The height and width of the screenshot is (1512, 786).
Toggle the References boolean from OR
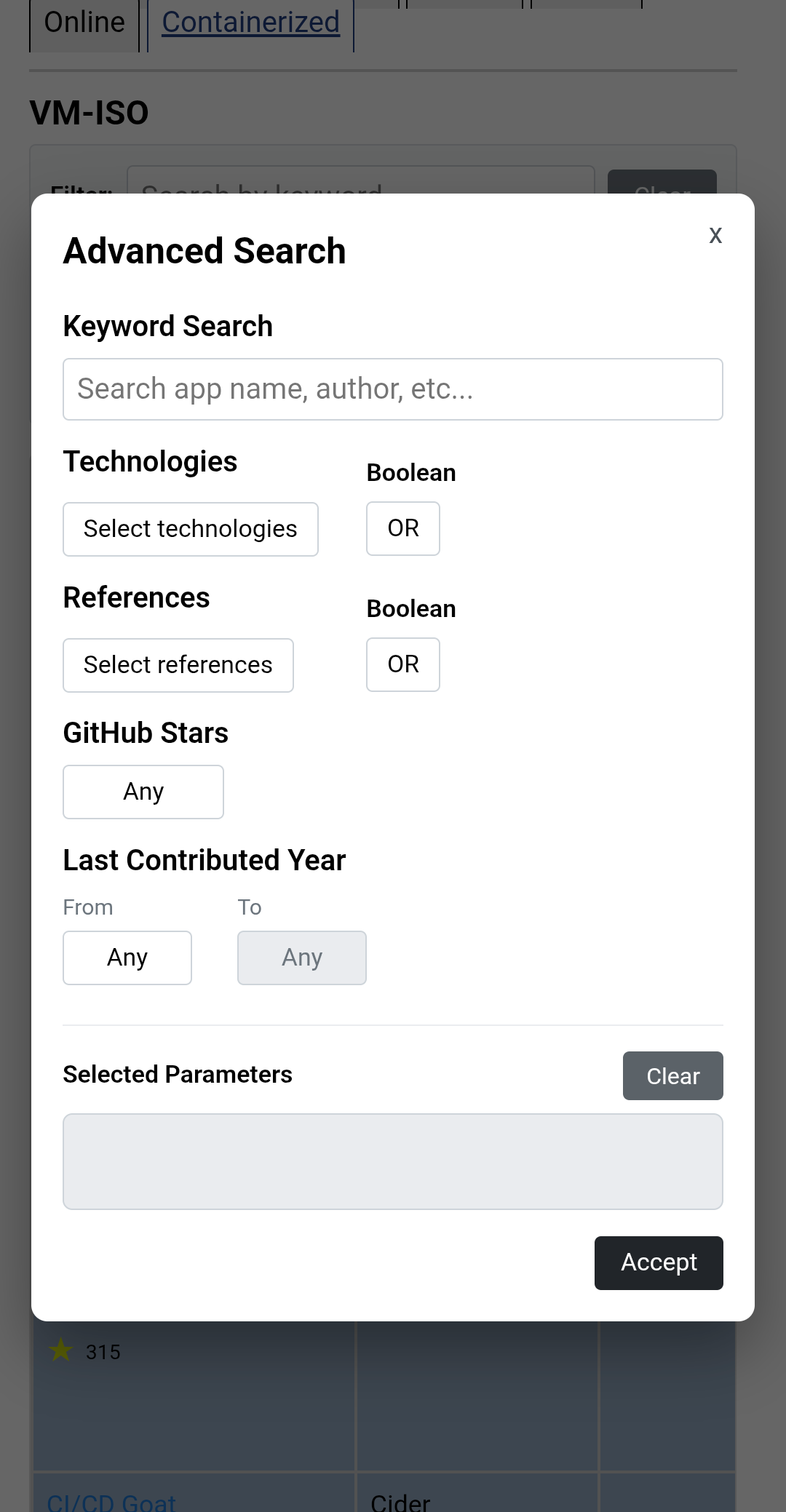[x=402, y=664]
